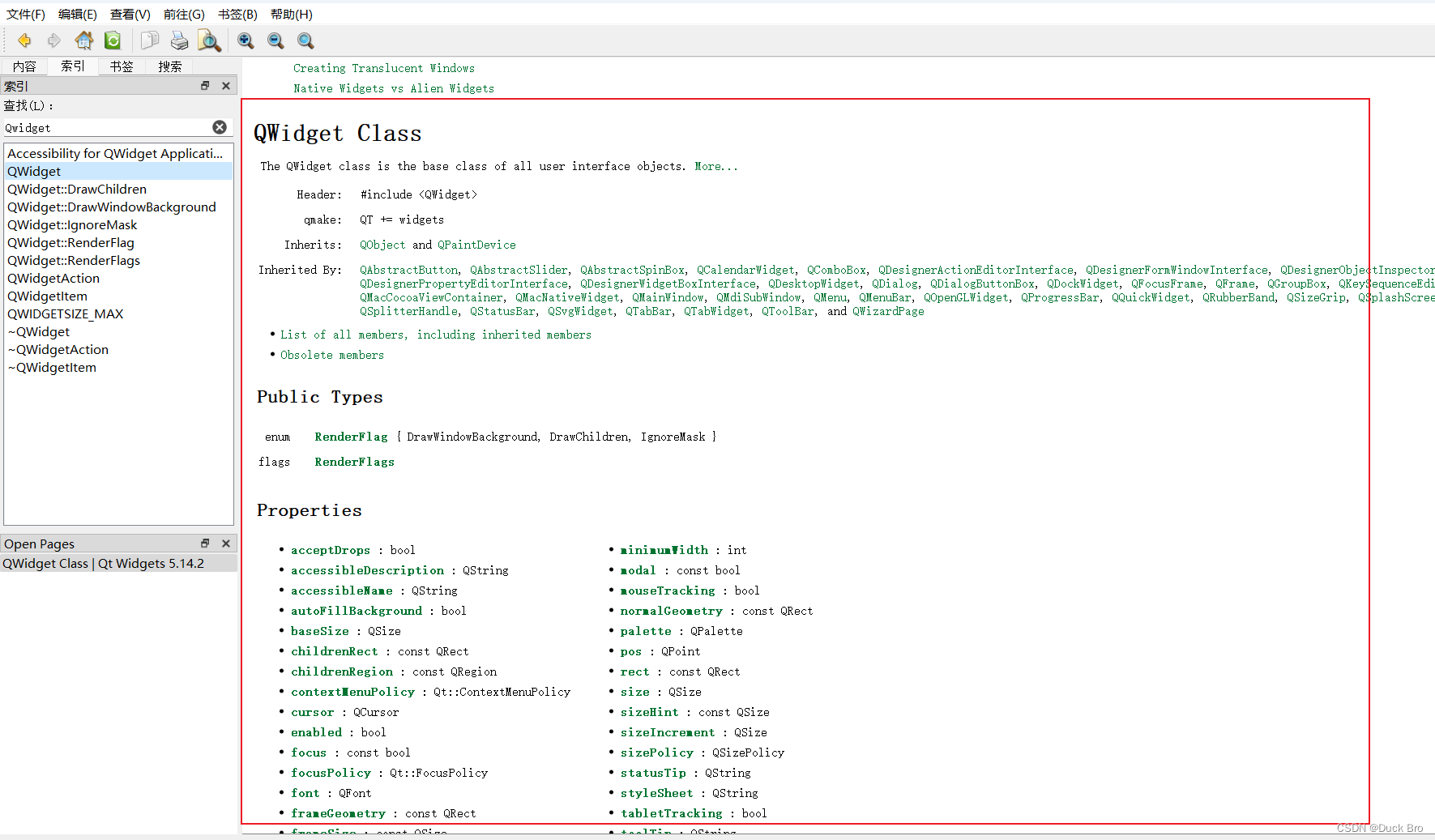This screenshot has width=1435, height=840.
Task: Open the contextMenuPolicy property link
Action: point(352,692)
